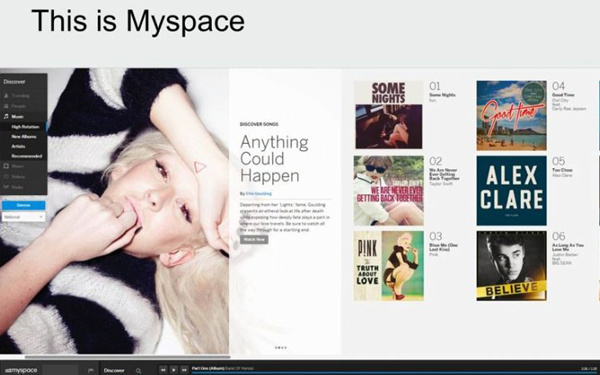
Task: Skip to previous track in the player
Action: tap(163, 370)
